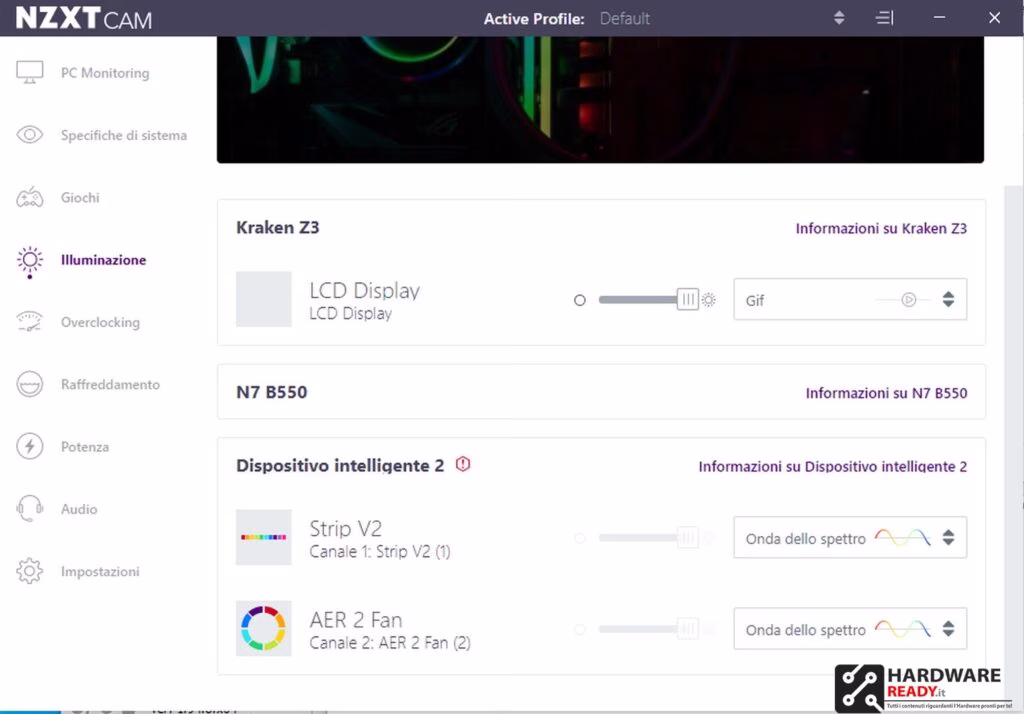1024x714 pixels.
Task: Click the Strip V2 brightness slider
Action: tap(648, 538)
